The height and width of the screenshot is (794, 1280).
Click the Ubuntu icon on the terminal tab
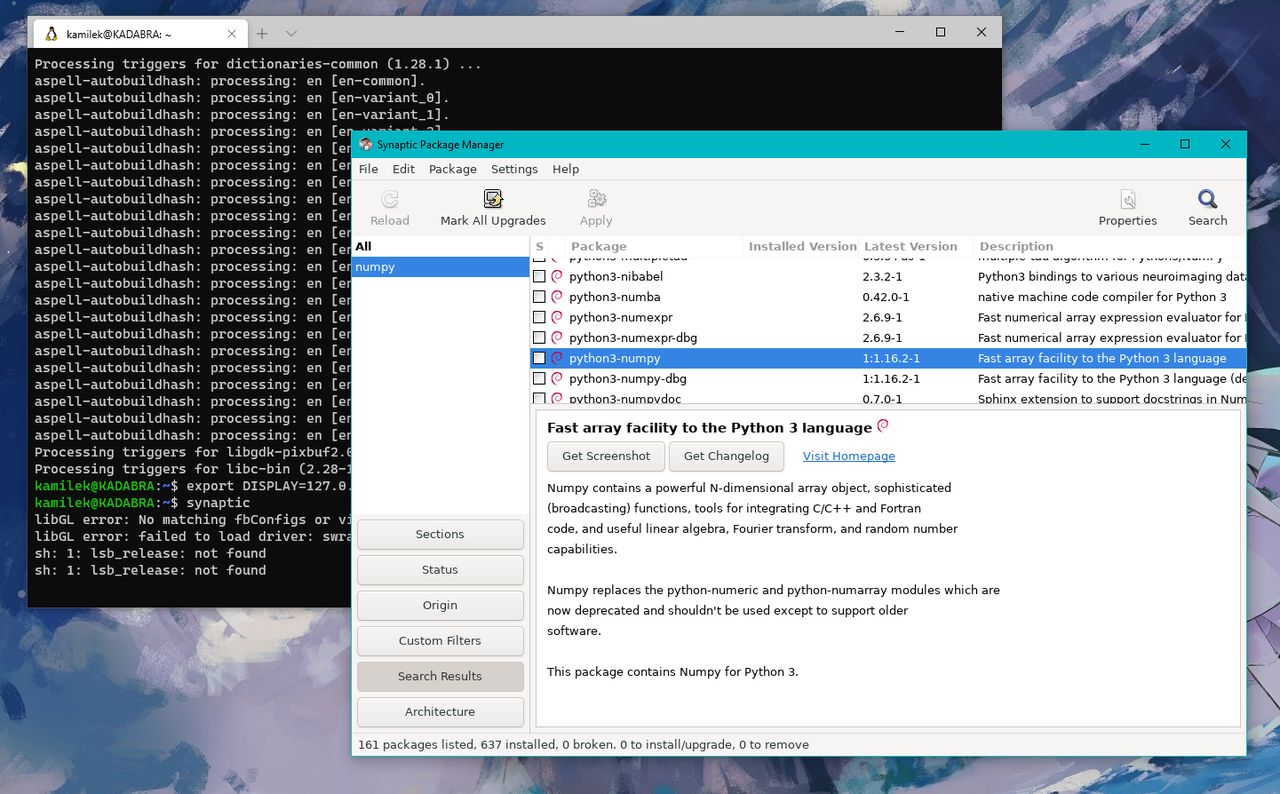point(50,32)
